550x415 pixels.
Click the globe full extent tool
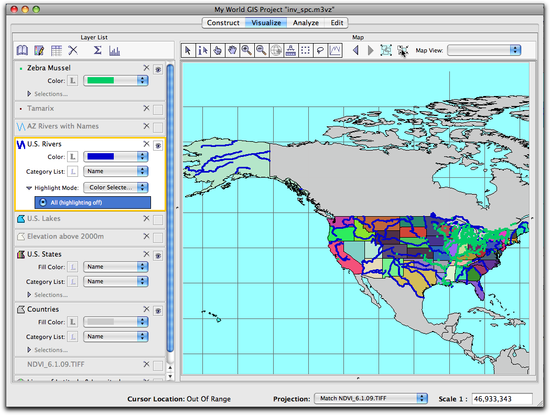(276, 51)
